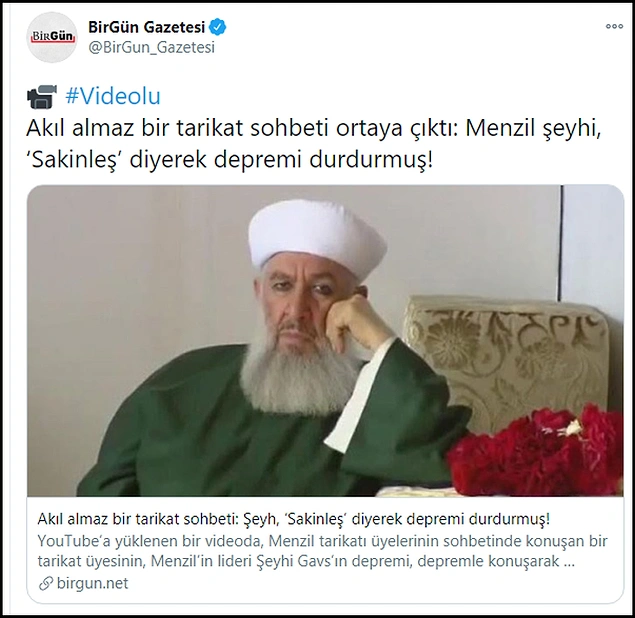Screen dimensions: 635x618
Task: Open the birgun.net domain link
Action: [92, 583]
